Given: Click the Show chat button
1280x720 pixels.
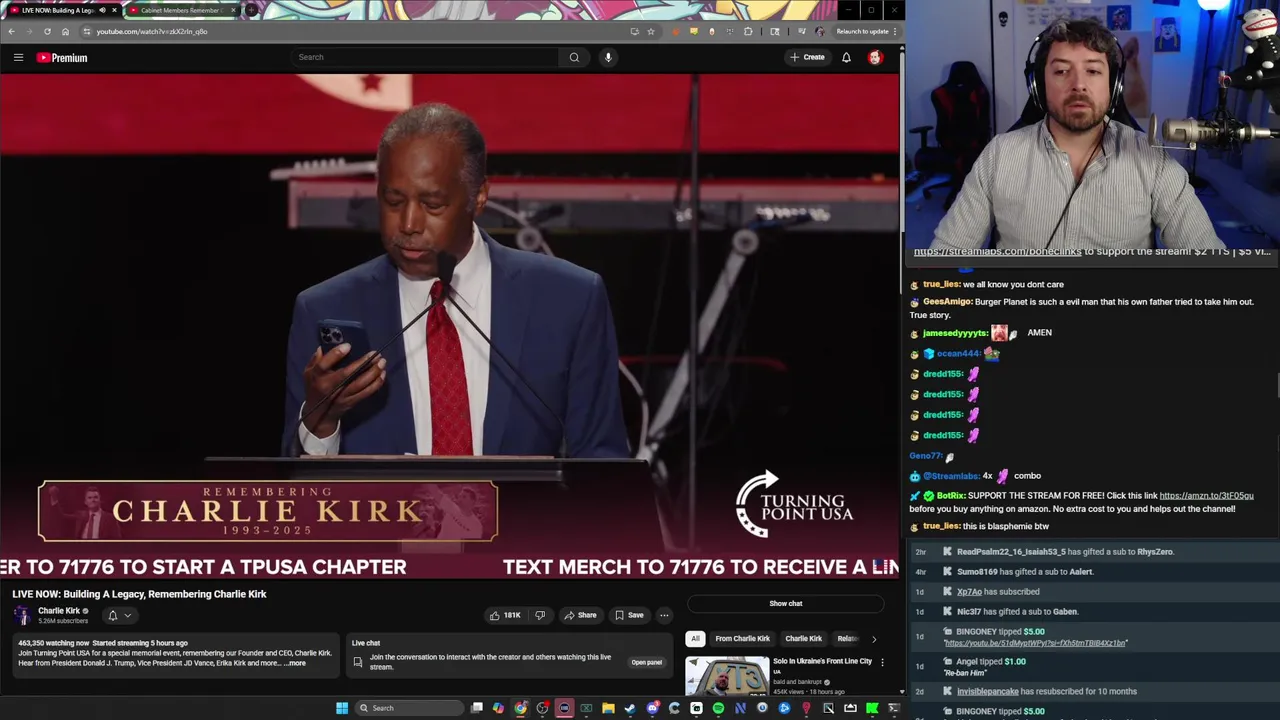Looking at the screenshot, I should coord(786,603).
